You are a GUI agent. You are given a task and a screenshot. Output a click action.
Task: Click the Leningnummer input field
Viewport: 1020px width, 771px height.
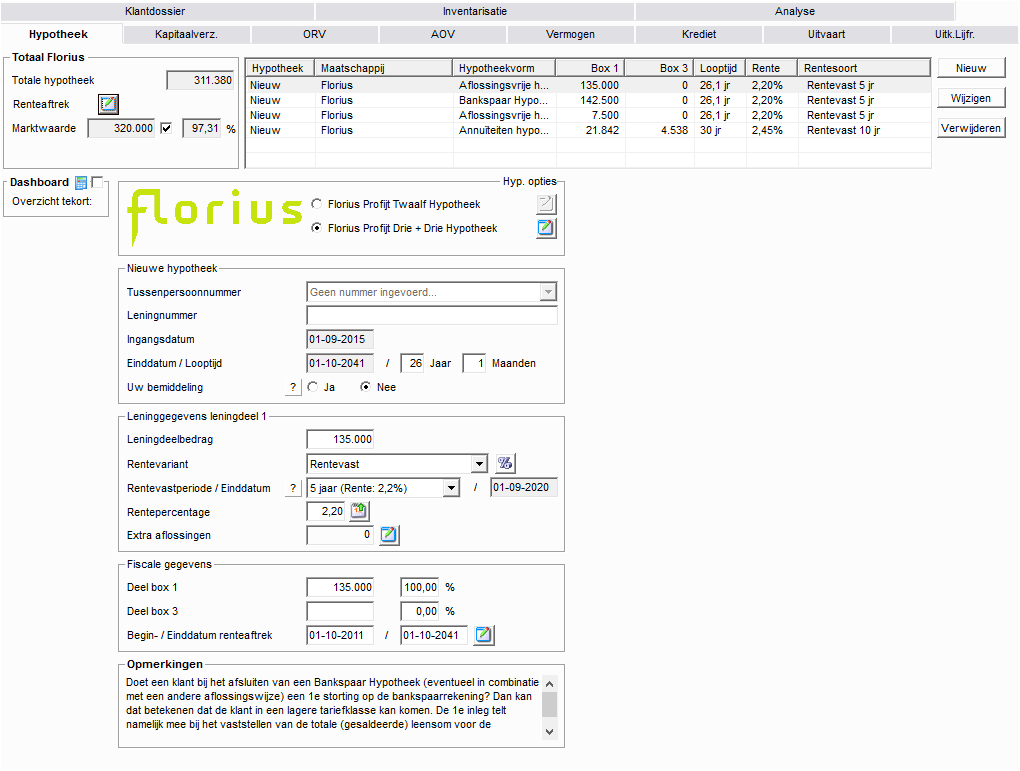(x=432, y=316)
